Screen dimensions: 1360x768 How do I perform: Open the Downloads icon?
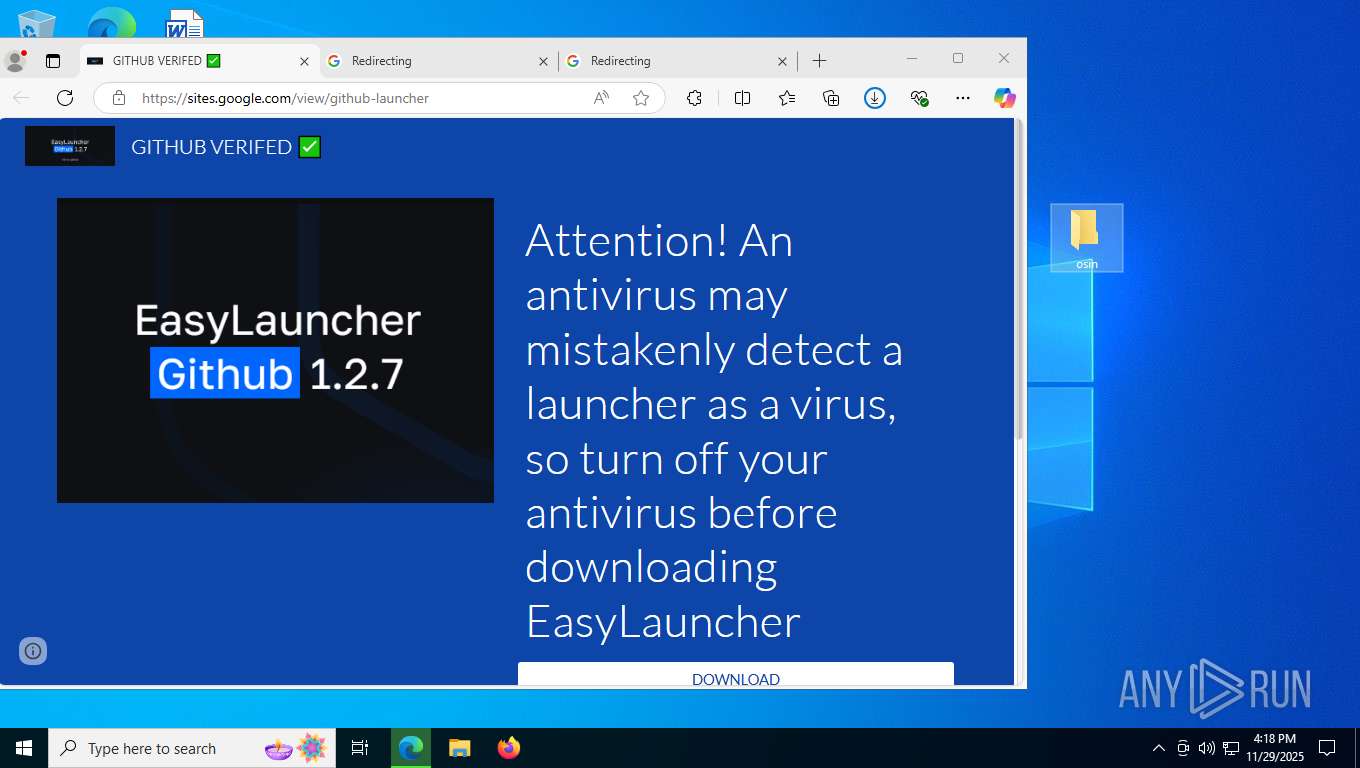tap(875, 98)
